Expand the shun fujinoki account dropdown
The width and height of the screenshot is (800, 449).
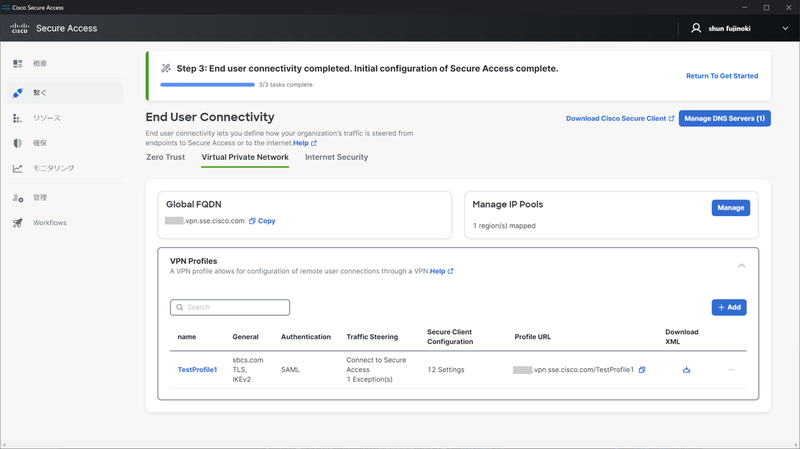coord(785,29)
